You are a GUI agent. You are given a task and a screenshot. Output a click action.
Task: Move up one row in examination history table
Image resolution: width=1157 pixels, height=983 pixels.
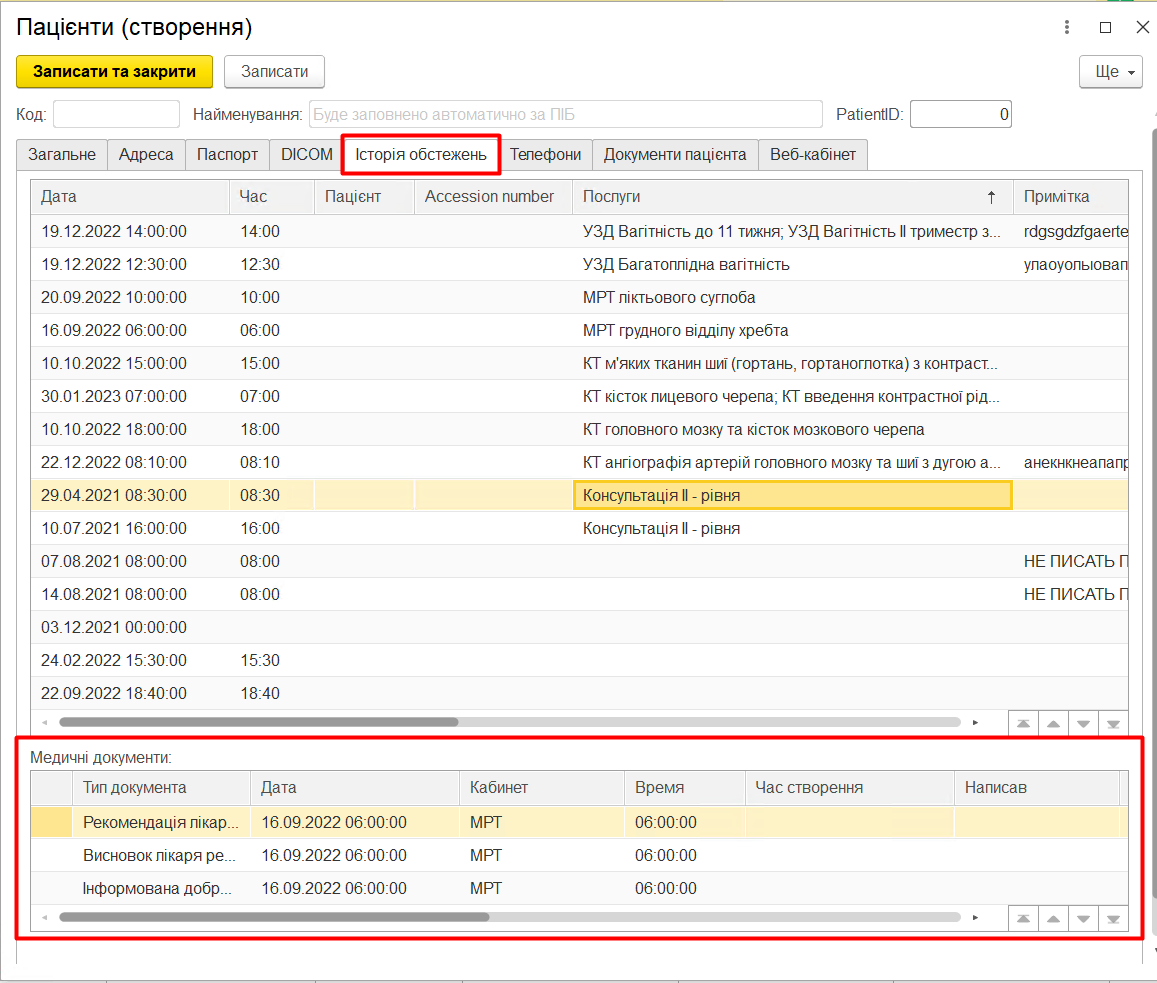(1053, 723)
